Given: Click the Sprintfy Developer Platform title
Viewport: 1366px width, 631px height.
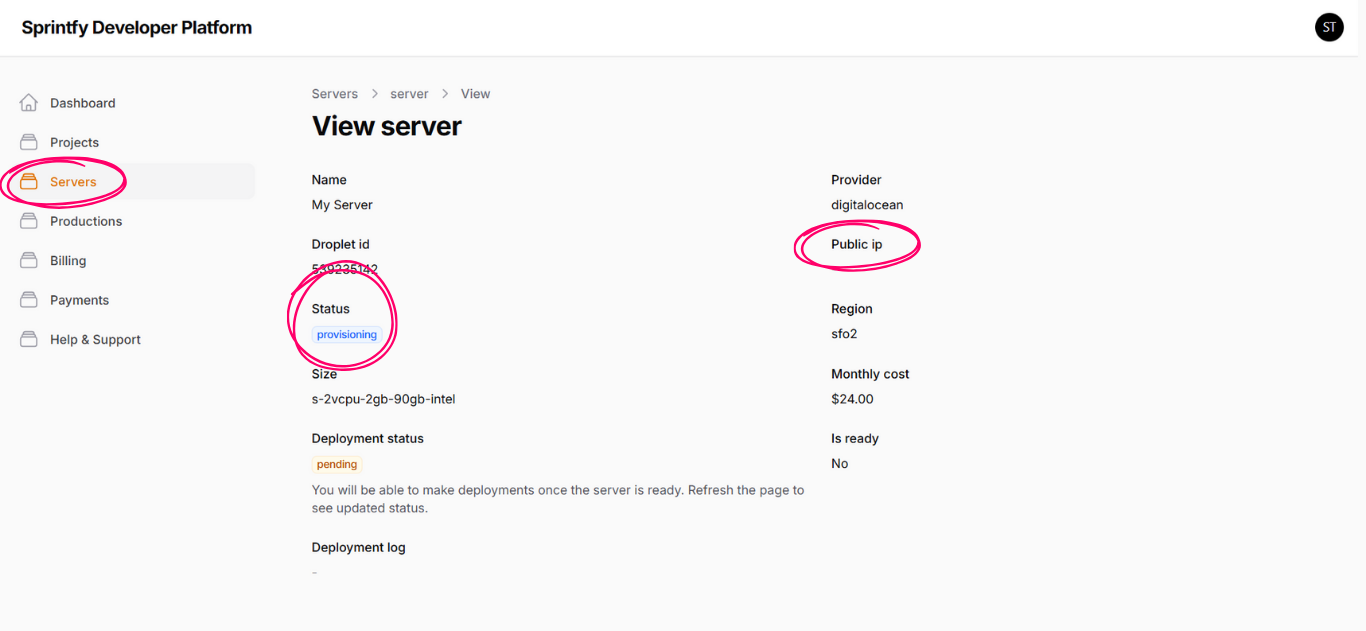Looking at the screenshot, I should pyautogui.click(x=137, y=28).
